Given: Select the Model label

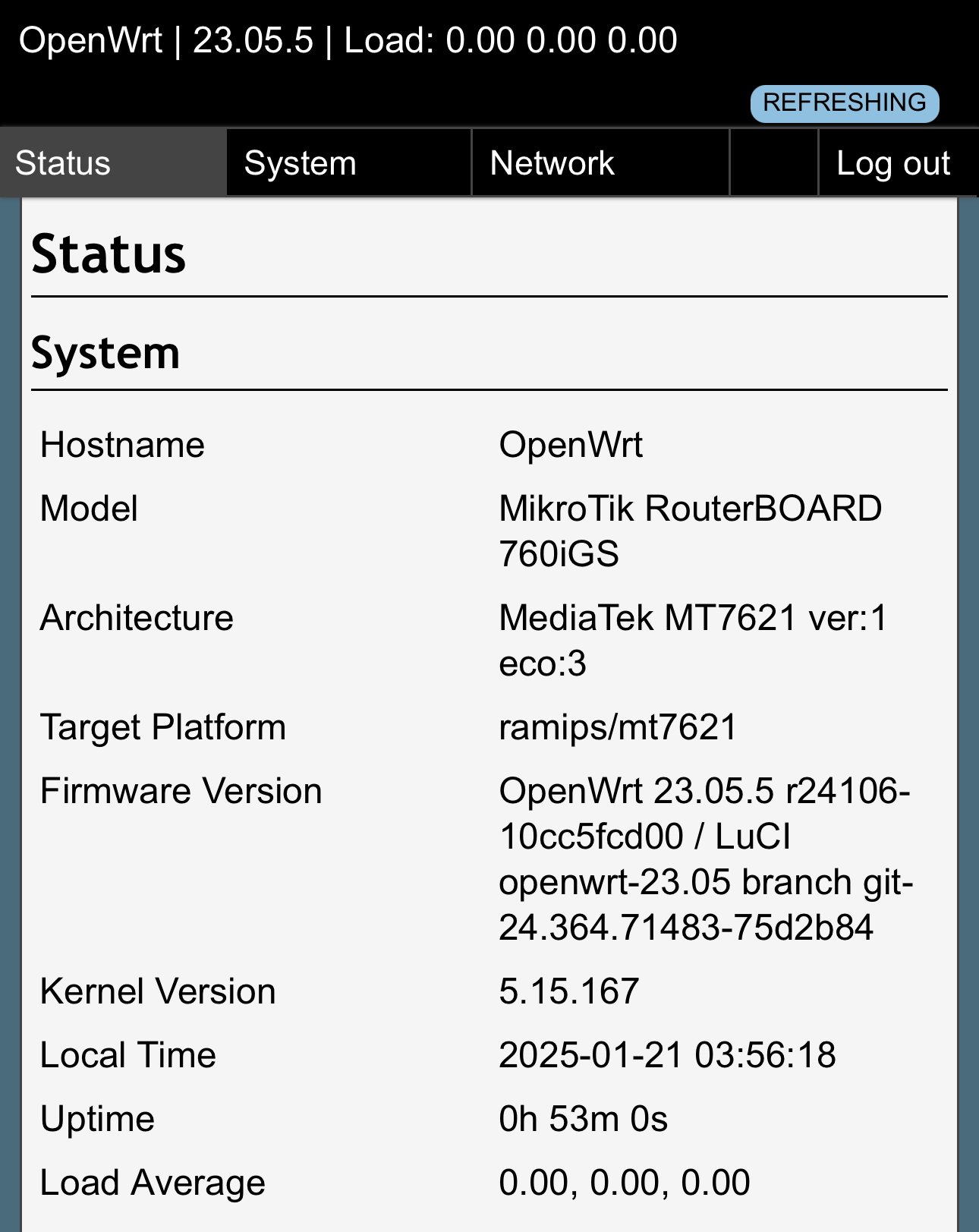Looking at the screenshot, I should [x=89, y=509].
